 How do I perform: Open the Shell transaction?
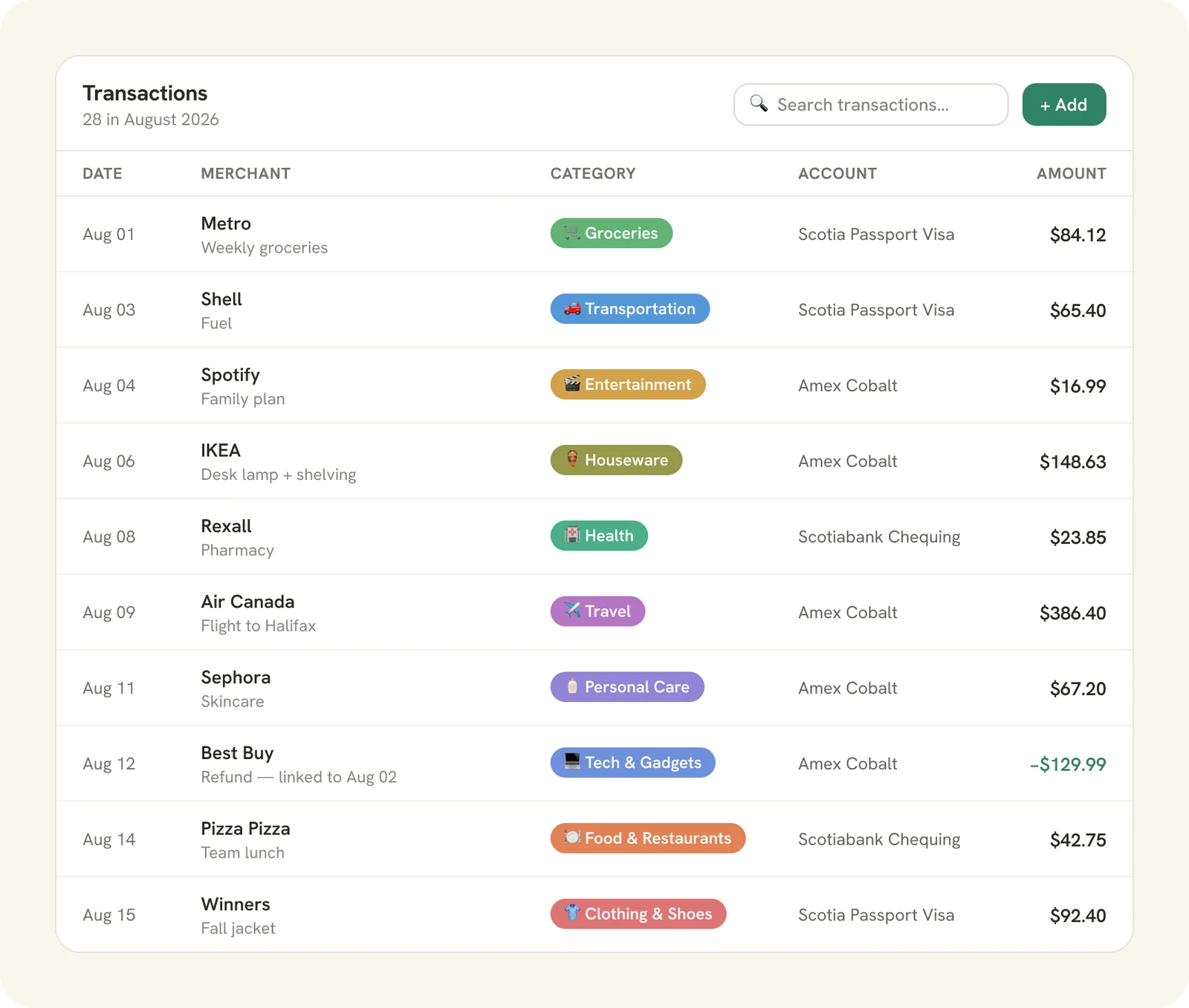594,310
